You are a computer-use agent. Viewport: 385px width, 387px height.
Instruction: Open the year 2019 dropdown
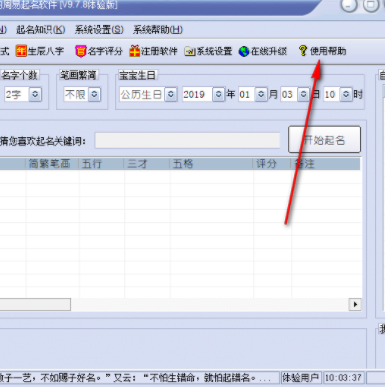pos(218,94)
